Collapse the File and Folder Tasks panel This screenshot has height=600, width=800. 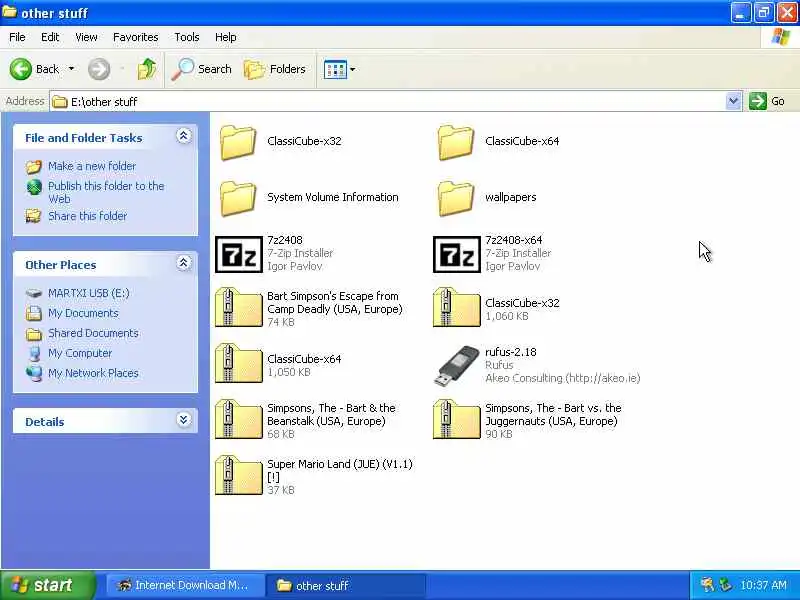tap(184, 136)
